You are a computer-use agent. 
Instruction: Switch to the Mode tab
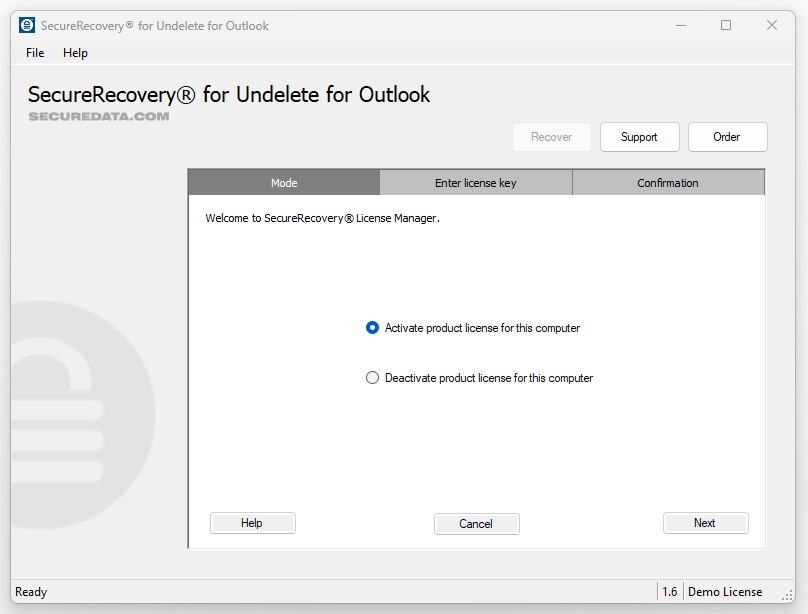[x=284, y=183]
